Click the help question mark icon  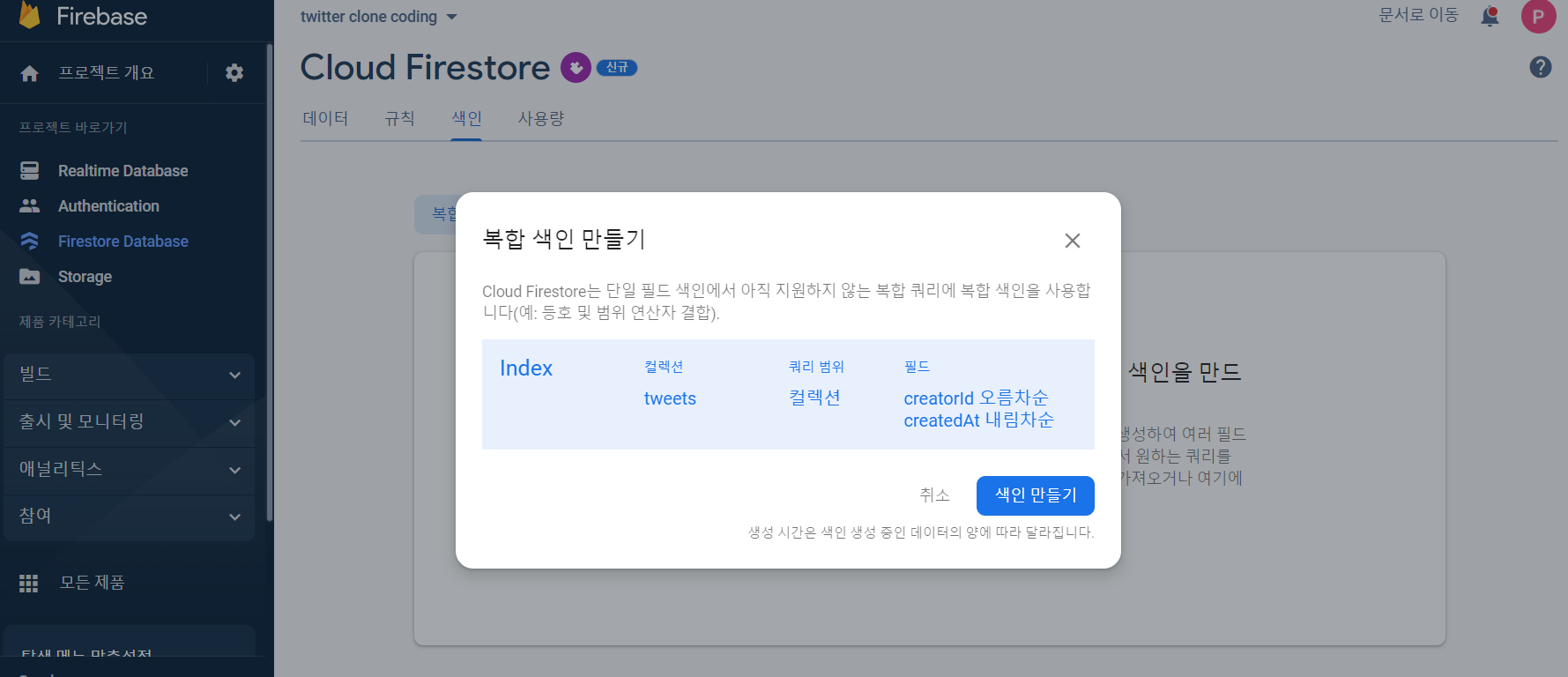click(x=1541, y=67)
